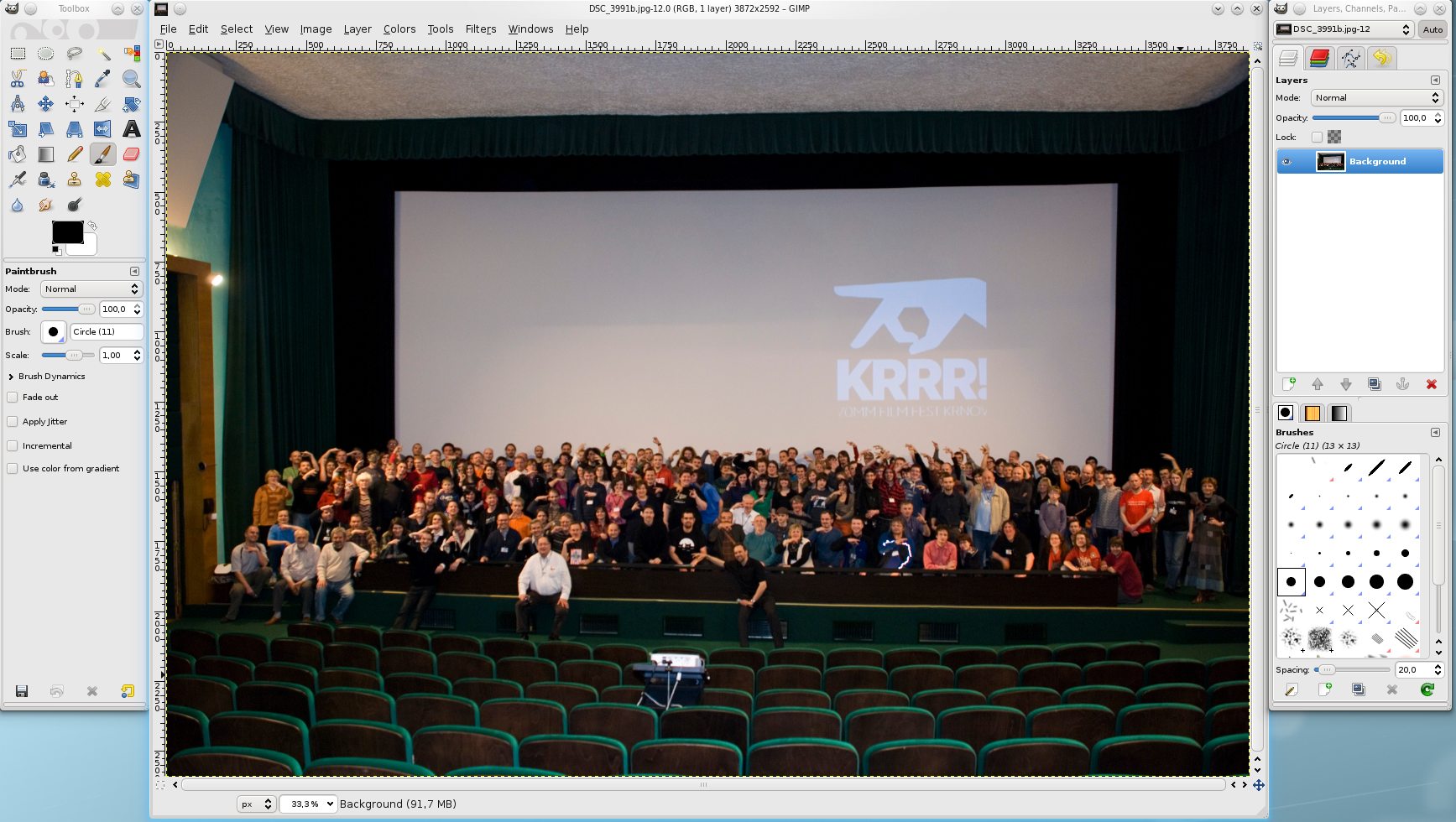Open the layer Mode Normal dropdown
Screen dimensions: 1456x822
click(1376, 98)
